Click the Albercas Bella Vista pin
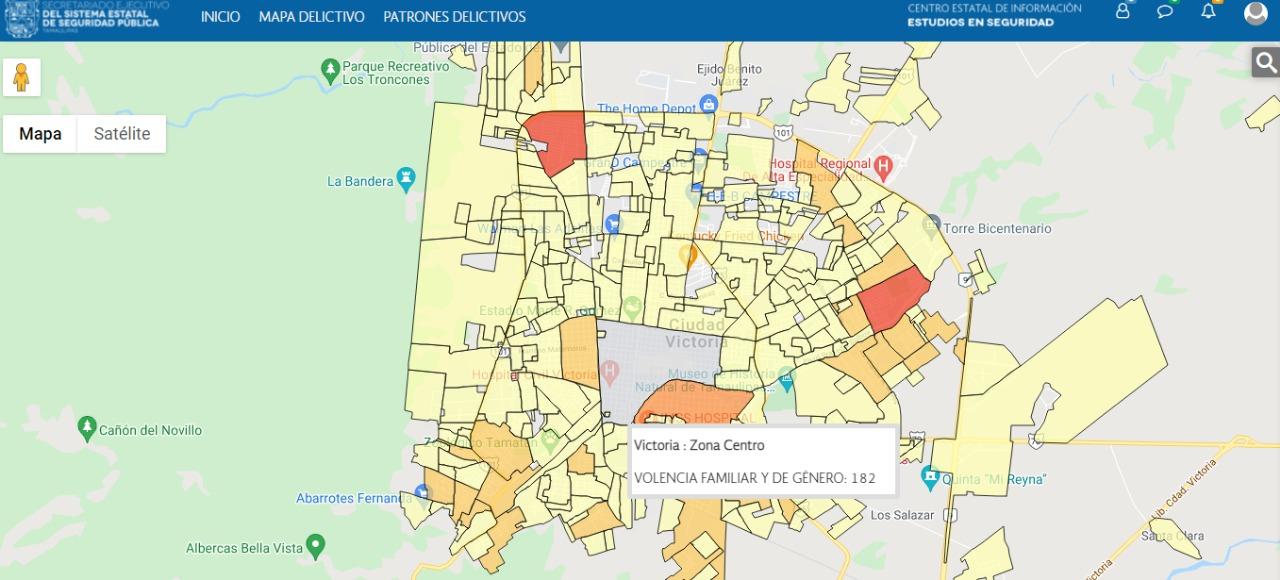Viewport: 1280px width, 580px height. coord(316,546)
